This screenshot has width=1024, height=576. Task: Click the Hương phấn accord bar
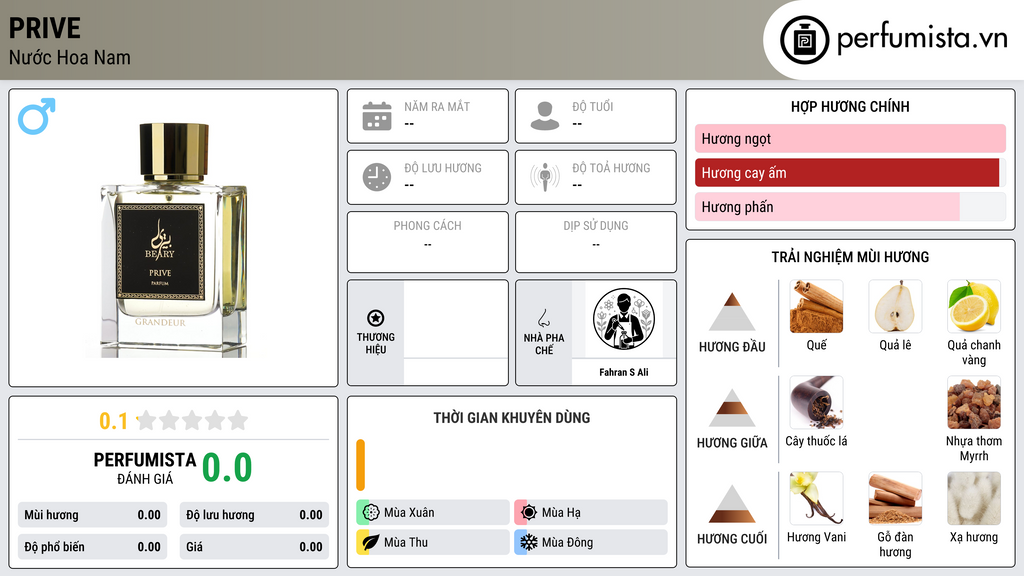[850, 207]
